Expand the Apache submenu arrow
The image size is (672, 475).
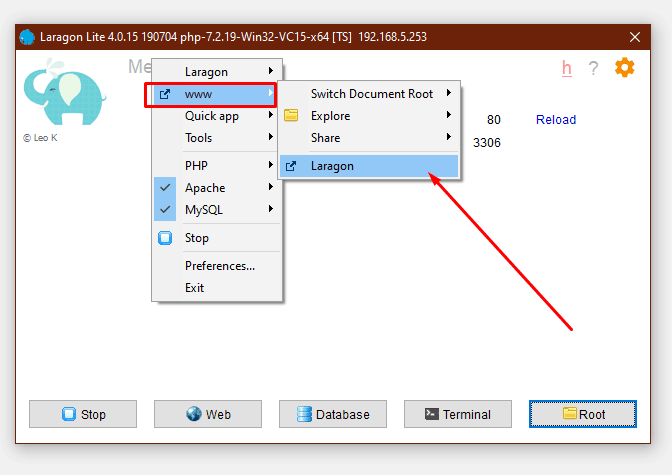271,186
